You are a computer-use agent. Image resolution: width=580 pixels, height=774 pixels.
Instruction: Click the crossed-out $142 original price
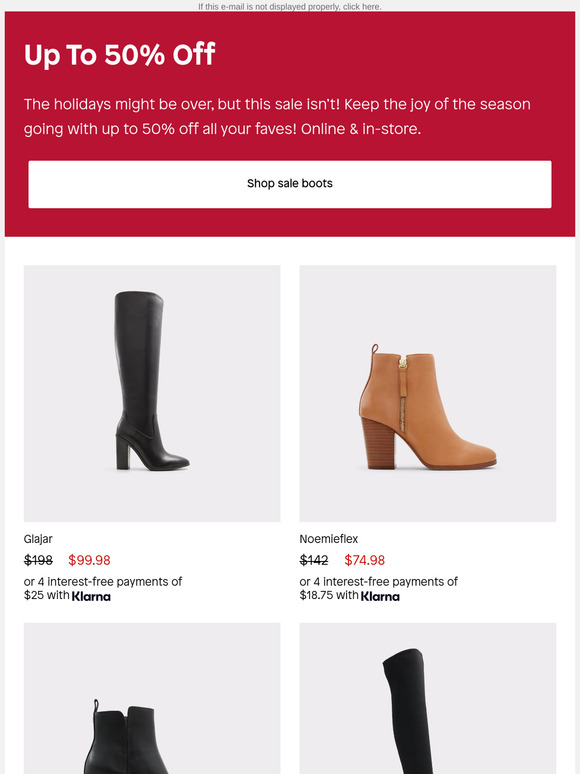[314, 560]
